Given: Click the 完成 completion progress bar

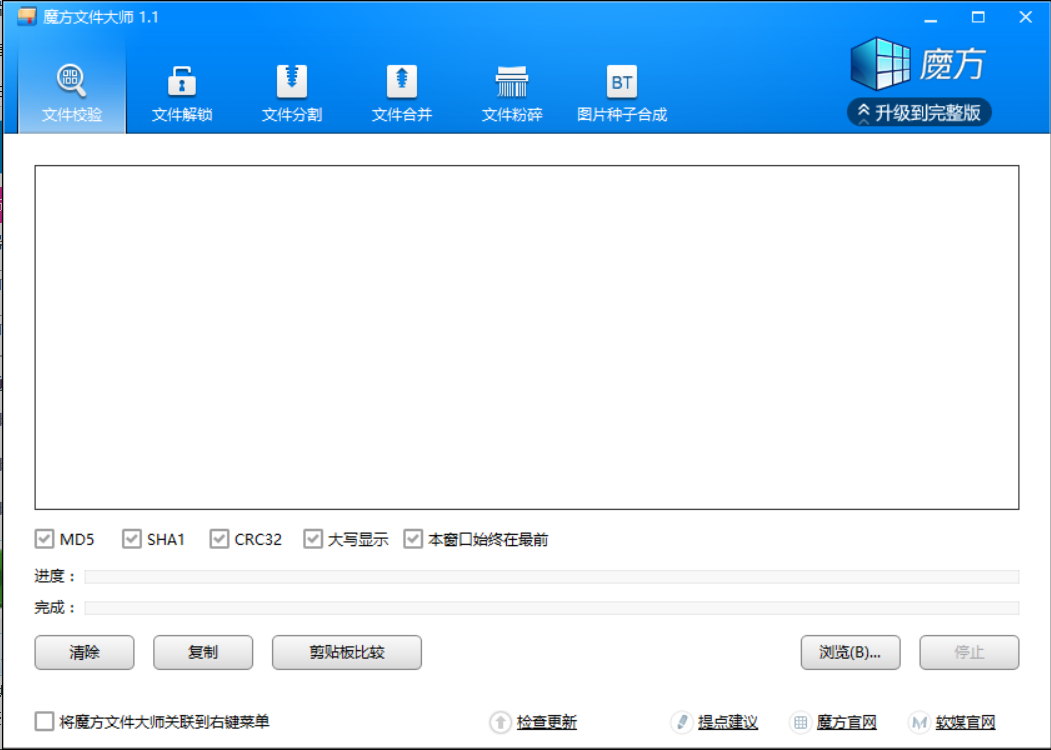Looking at the screenshot, I should pos(552,608).
